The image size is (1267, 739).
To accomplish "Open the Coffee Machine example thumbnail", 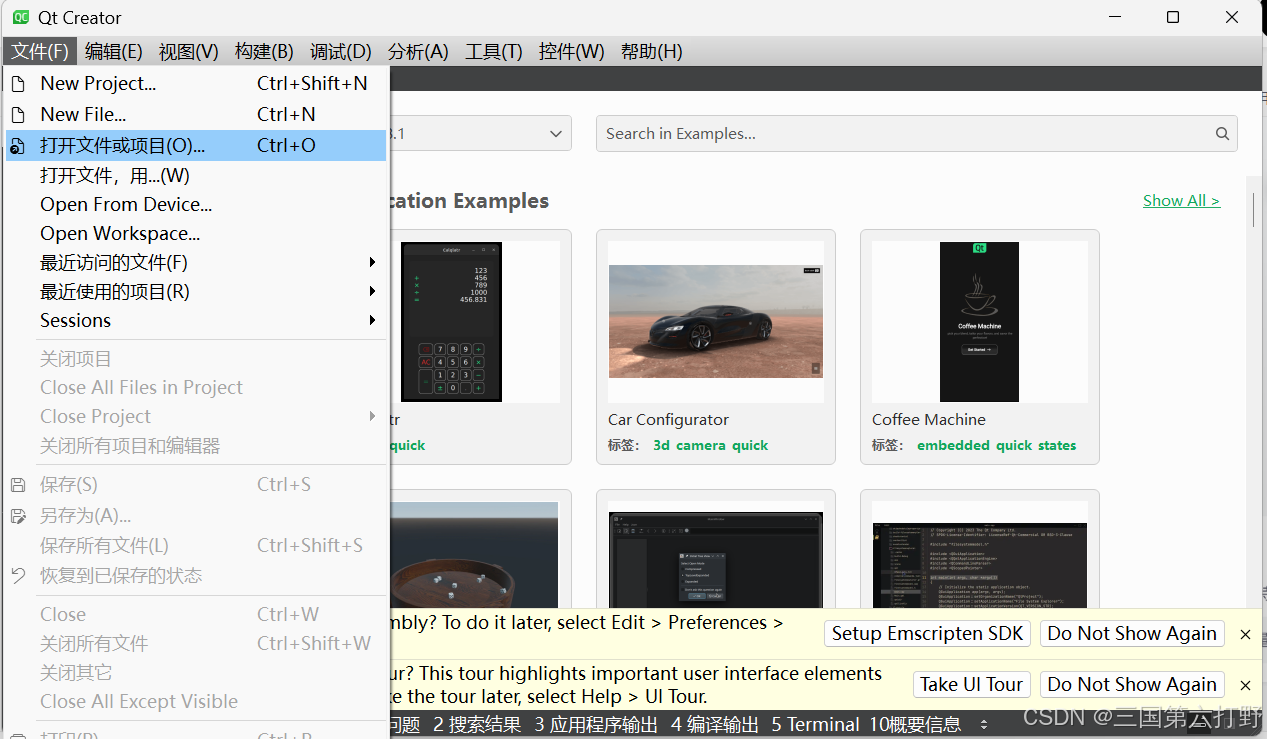I will [x=979, y=322].
